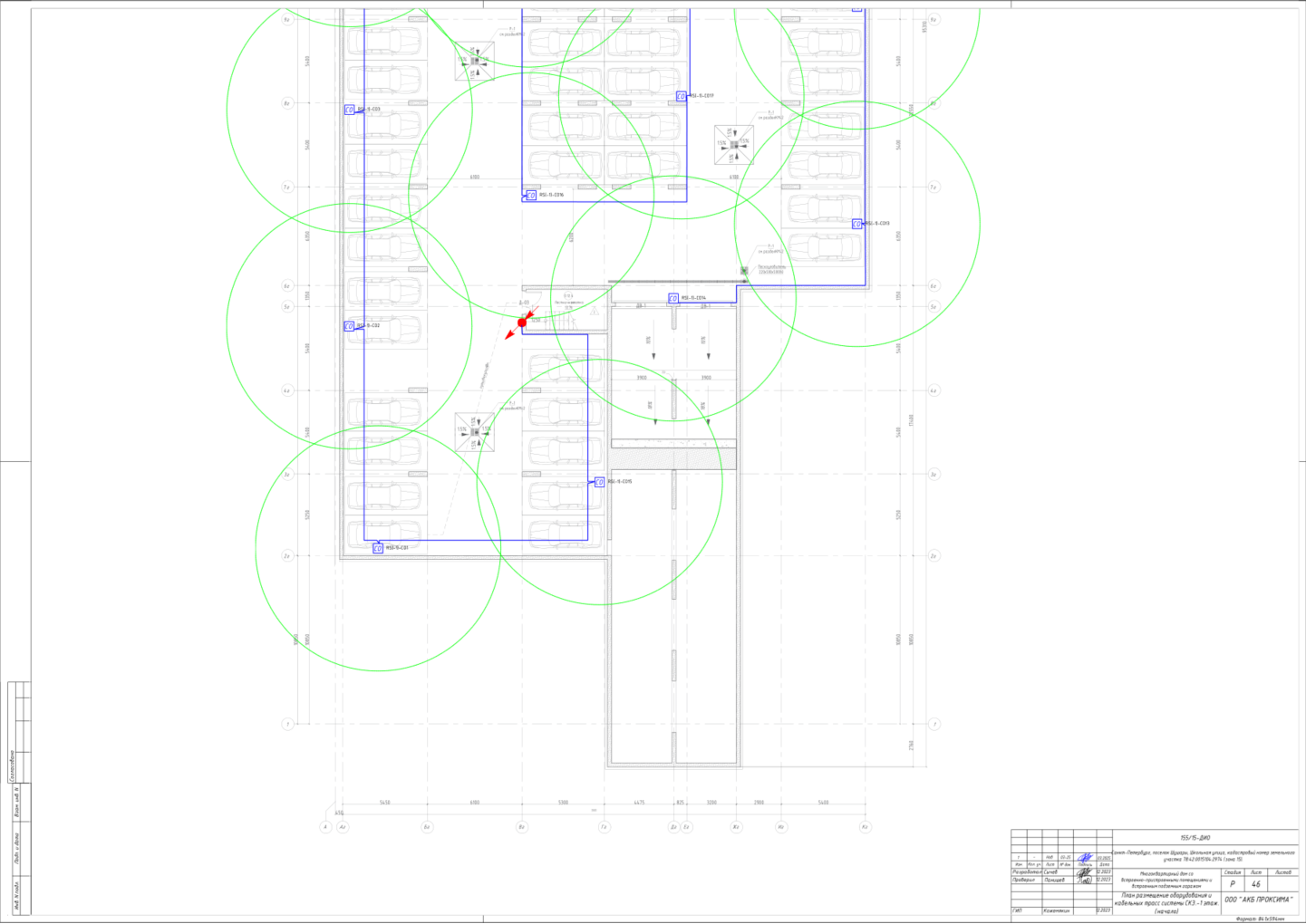This screenshot has width=1306, height=924.
Task: Click the document code 155/15-ДИО
Action: [x=1195, y=838]
